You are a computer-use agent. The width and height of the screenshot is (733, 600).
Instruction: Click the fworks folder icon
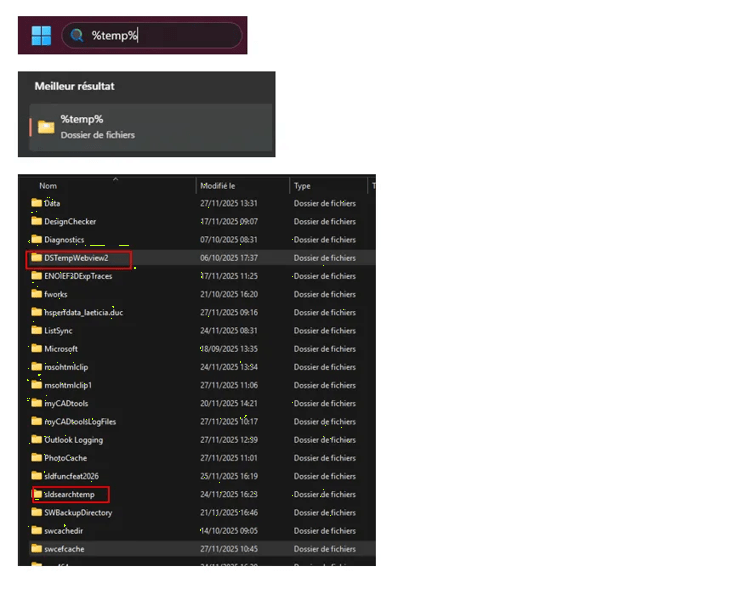36,294
